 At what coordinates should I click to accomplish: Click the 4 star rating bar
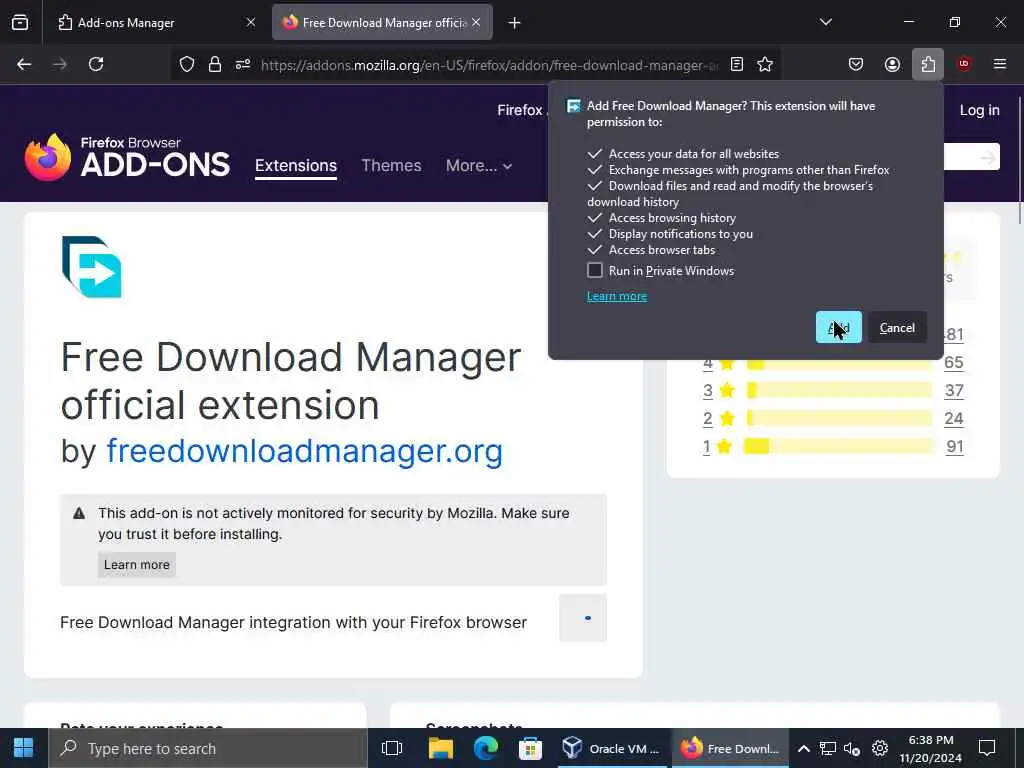click(x=839, y=363)
